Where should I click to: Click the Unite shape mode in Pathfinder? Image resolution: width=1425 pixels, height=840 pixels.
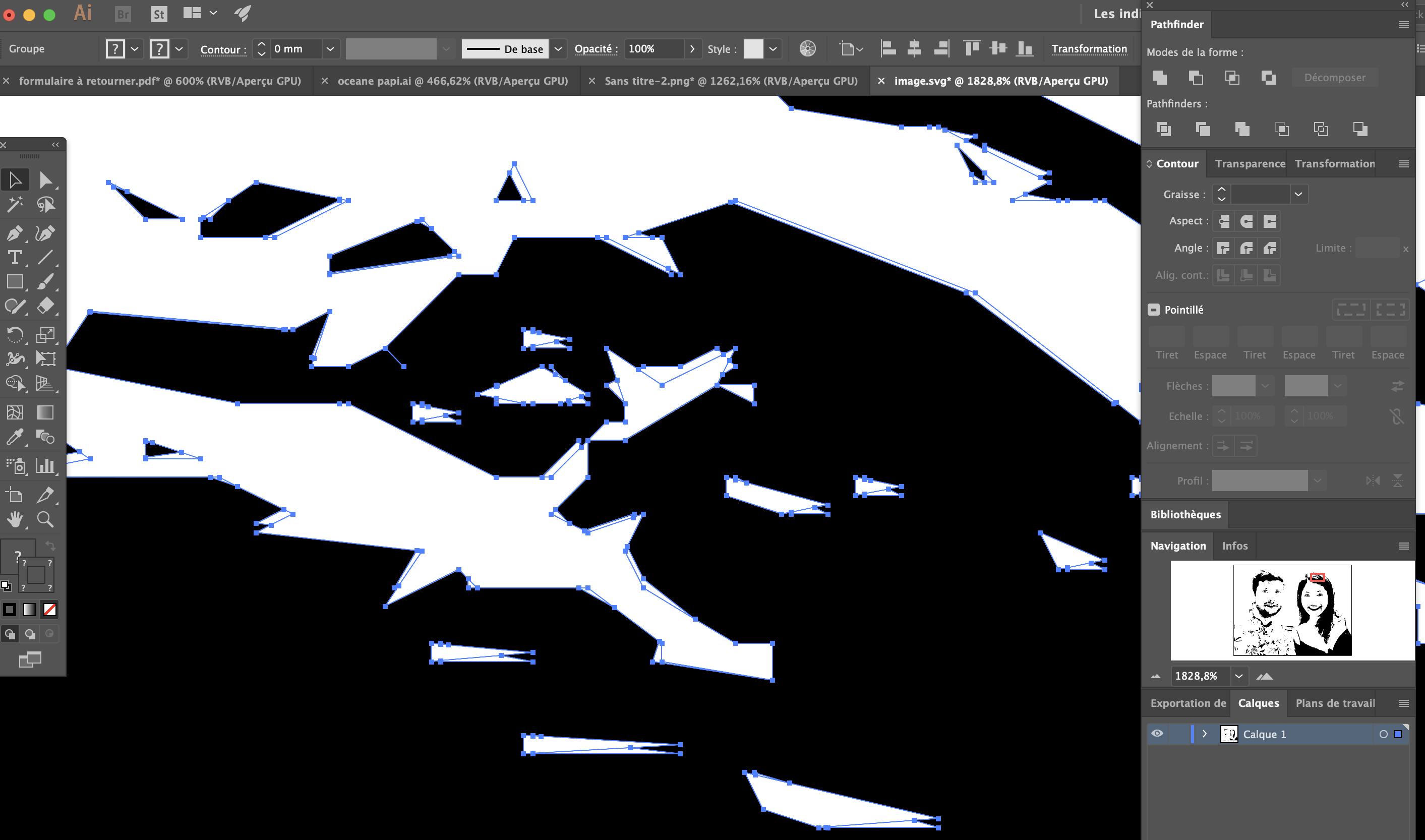1160,78
